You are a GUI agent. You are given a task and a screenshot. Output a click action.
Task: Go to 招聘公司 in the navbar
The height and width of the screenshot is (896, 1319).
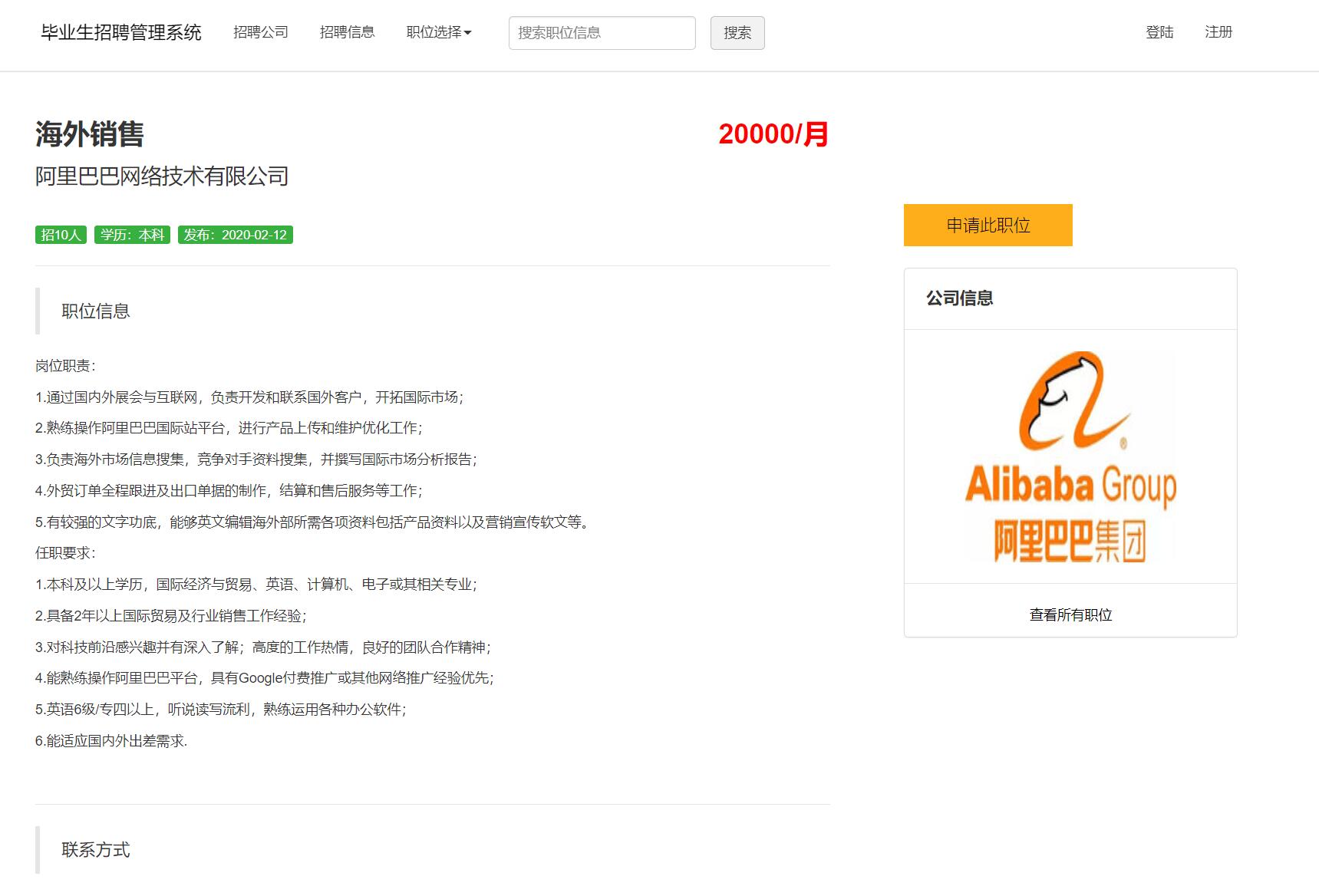point(261,32)
